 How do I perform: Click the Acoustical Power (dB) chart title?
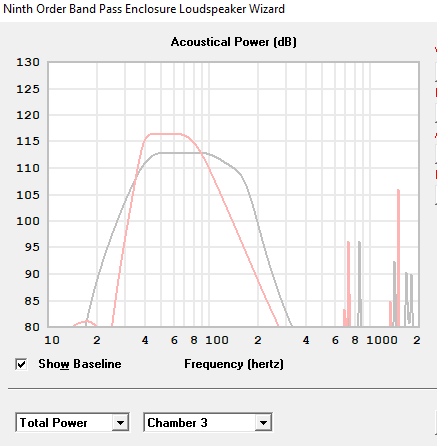pos(233,42)
